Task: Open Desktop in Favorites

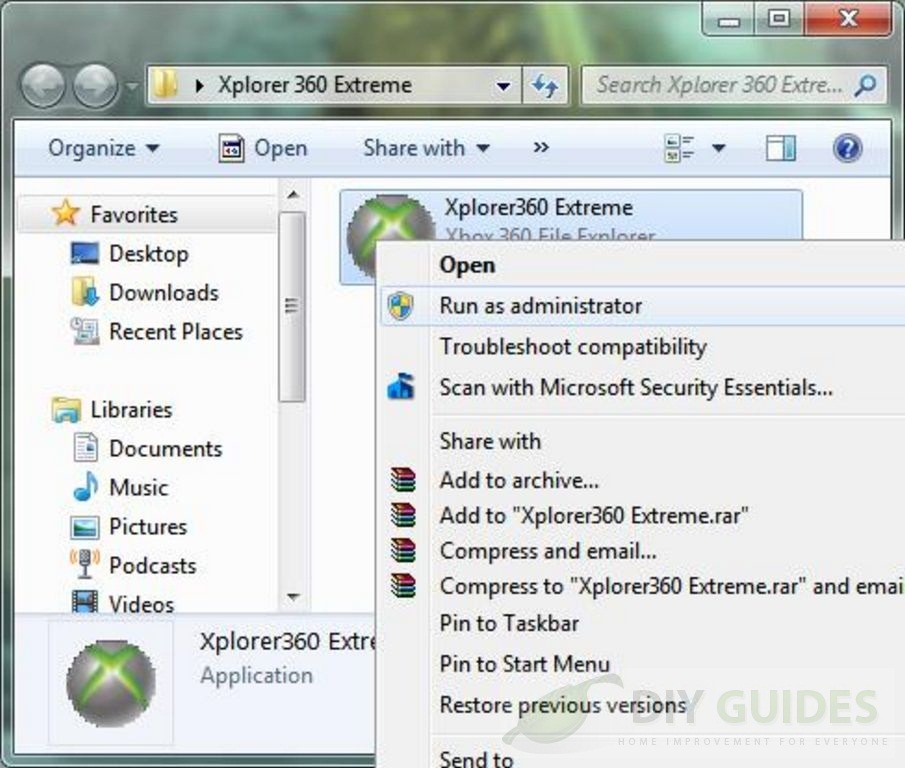Action: click(x=148, y=254)
